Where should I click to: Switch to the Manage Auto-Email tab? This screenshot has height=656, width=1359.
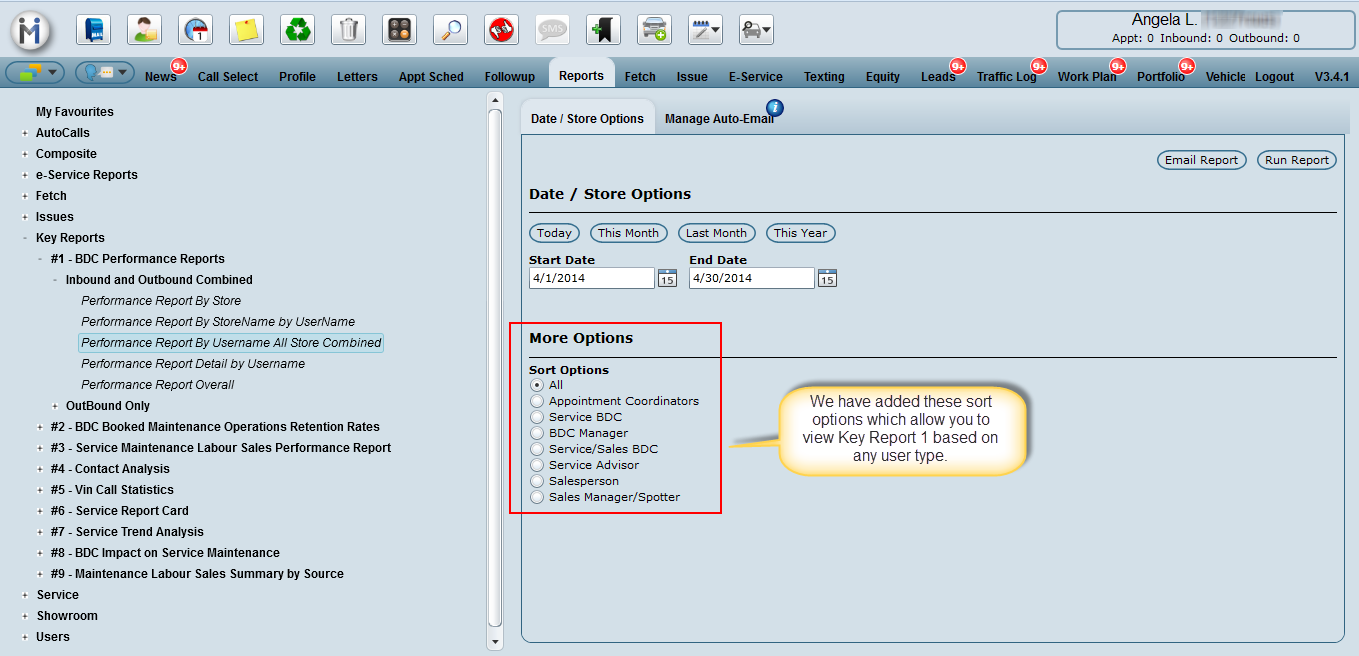[x=719, y=119]
